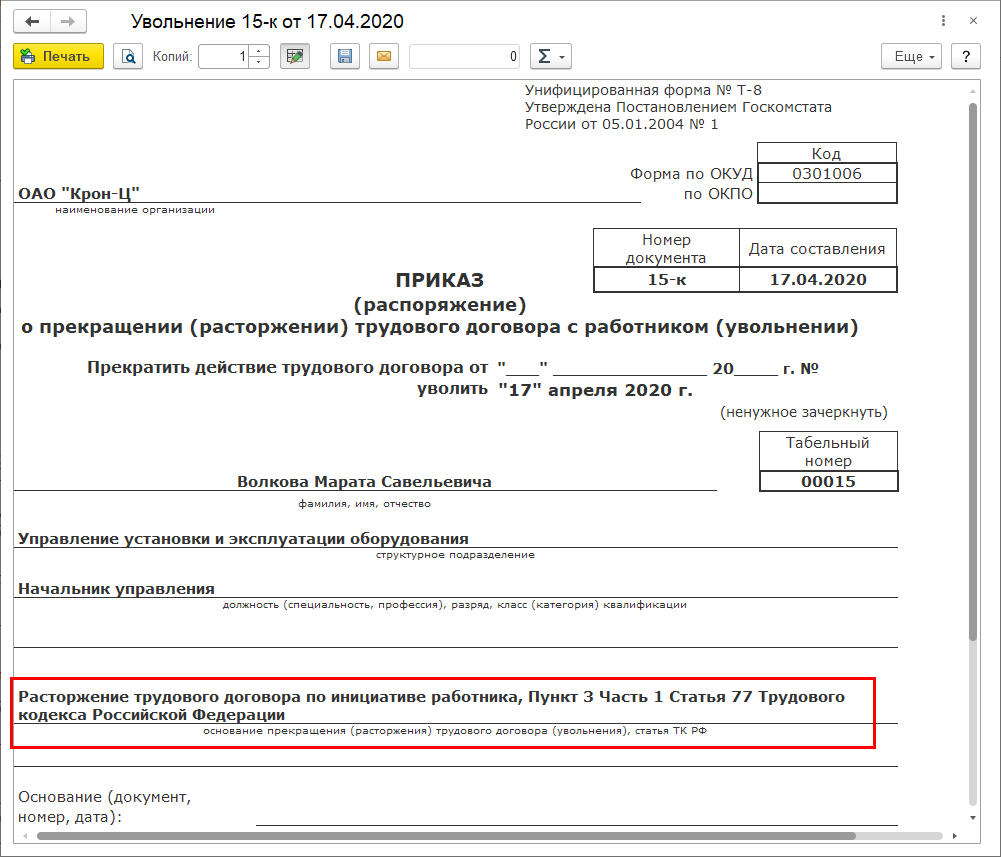Screen dimensions: 1001x857
Task: Toggle edit mode for the print form
Action: 295,56
